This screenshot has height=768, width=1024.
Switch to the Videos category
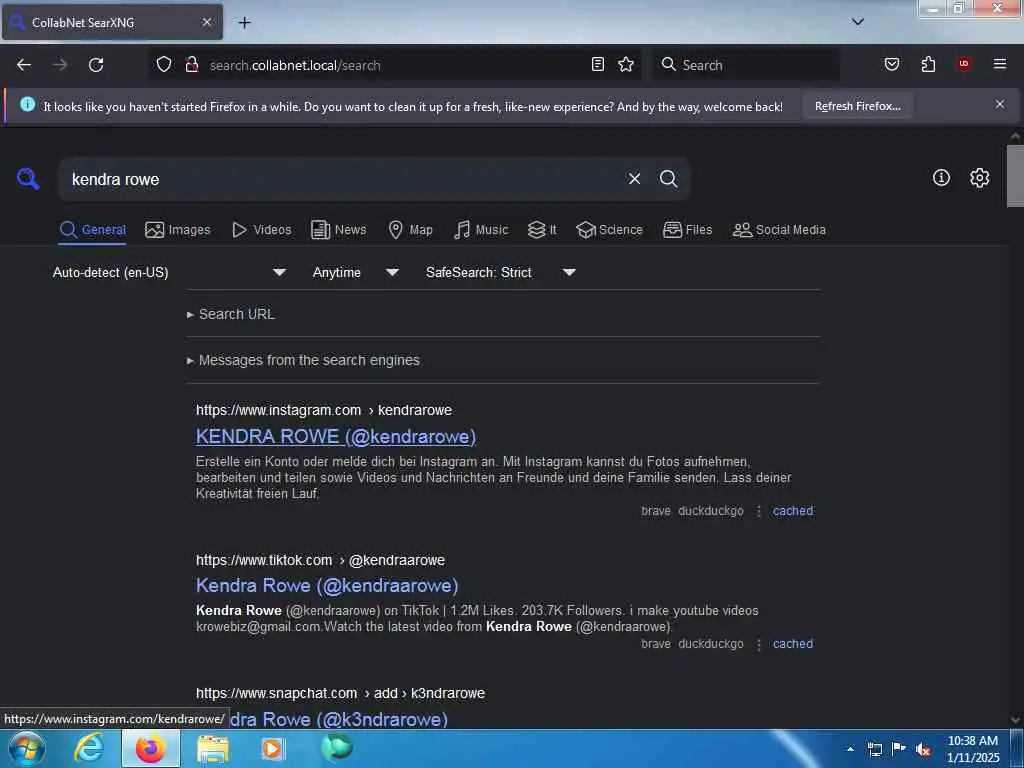coord(262,230)
